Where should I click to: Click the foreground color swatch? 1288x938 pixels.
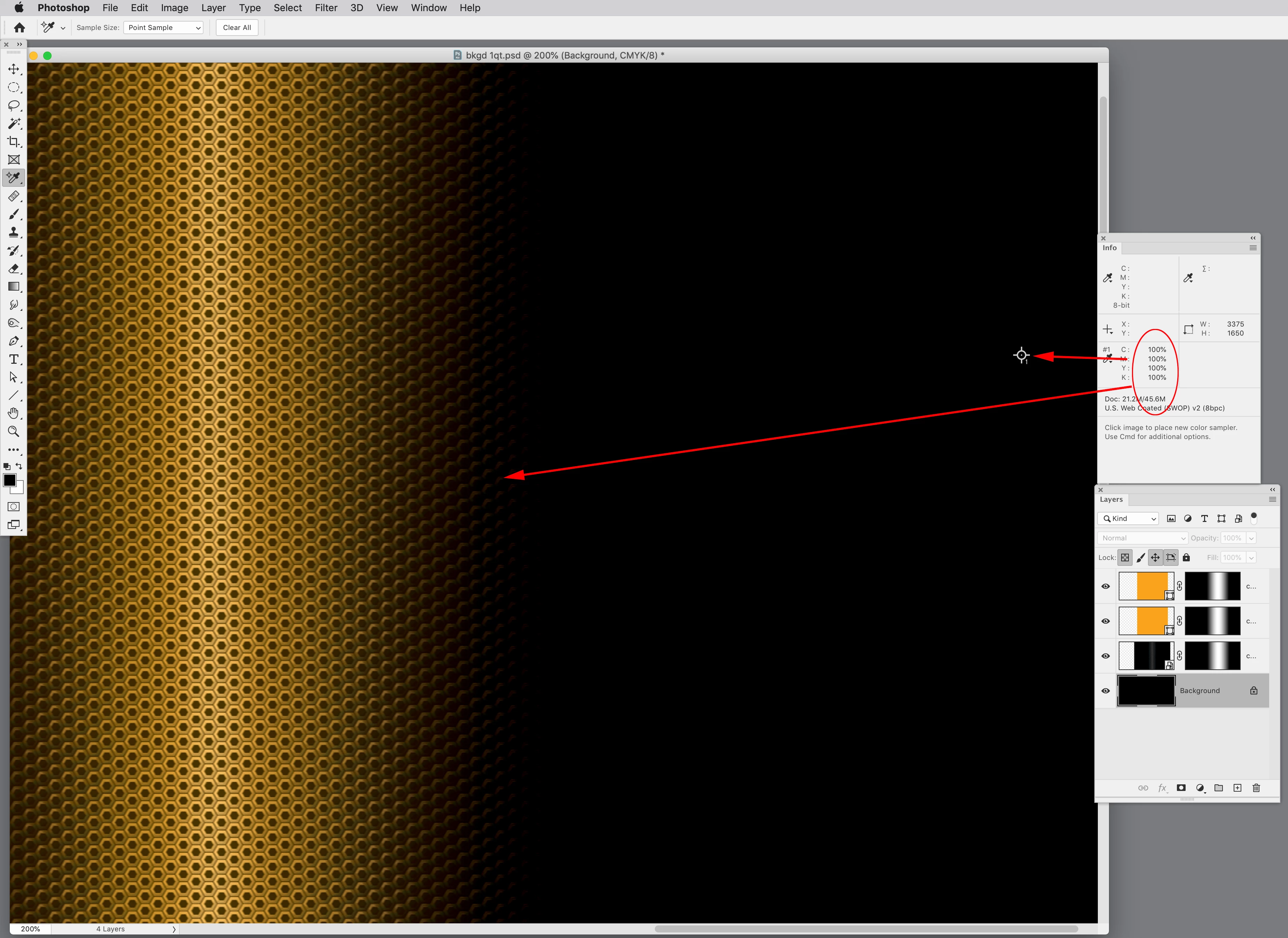pyautogui.click(x=10, y=480)
